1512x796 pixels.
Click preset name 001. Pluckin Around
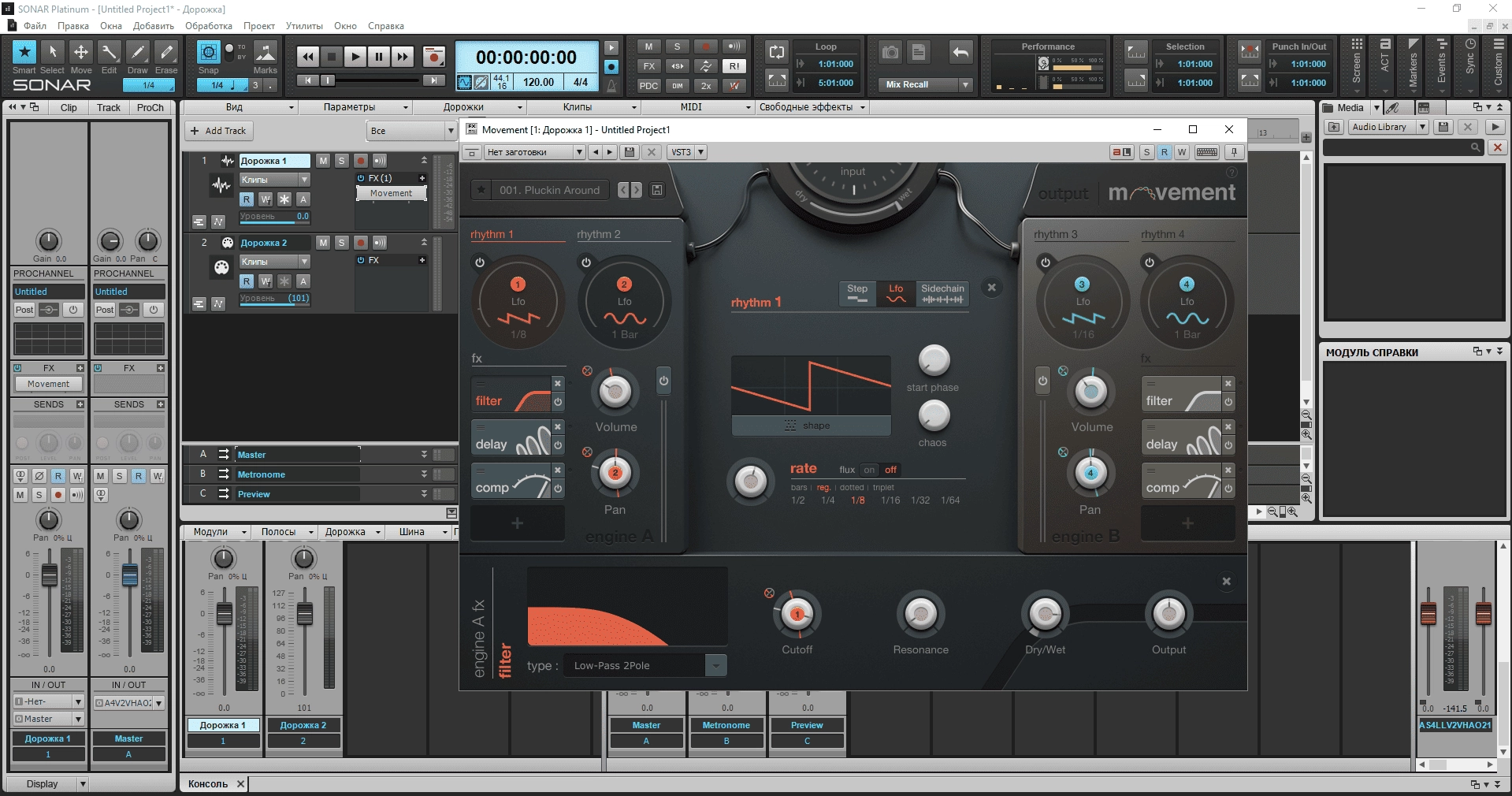(549, 190)
